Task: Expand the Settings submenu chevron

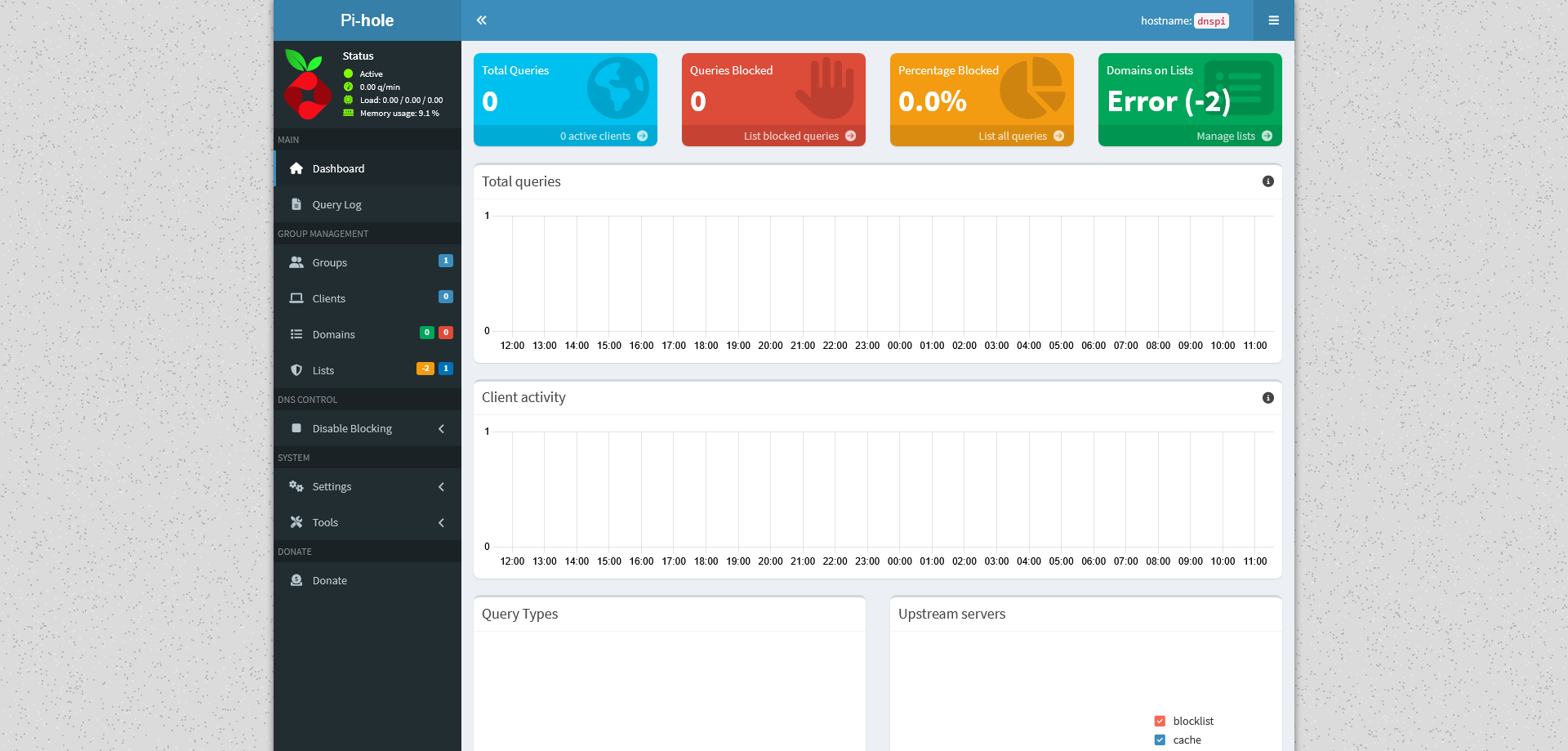Action: [442, 486]
